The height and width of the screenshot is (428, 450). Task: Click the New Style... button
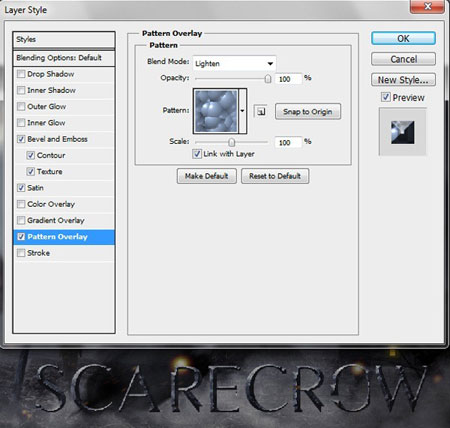coord(403,80)
